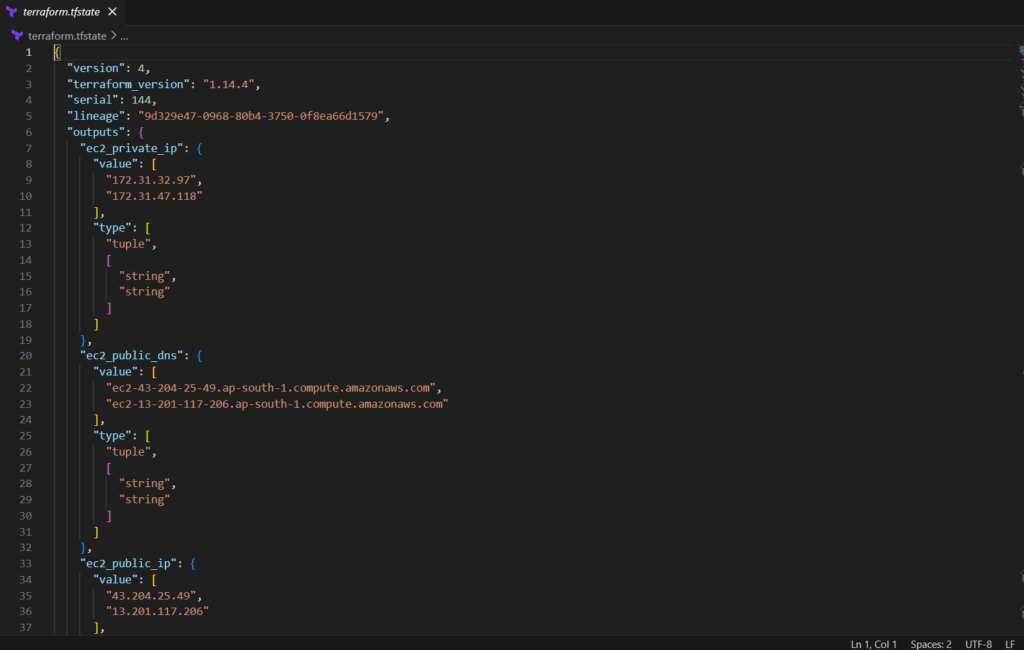
Task: Close the terraform.tfstate tab
Action: [x=112, y=12]
